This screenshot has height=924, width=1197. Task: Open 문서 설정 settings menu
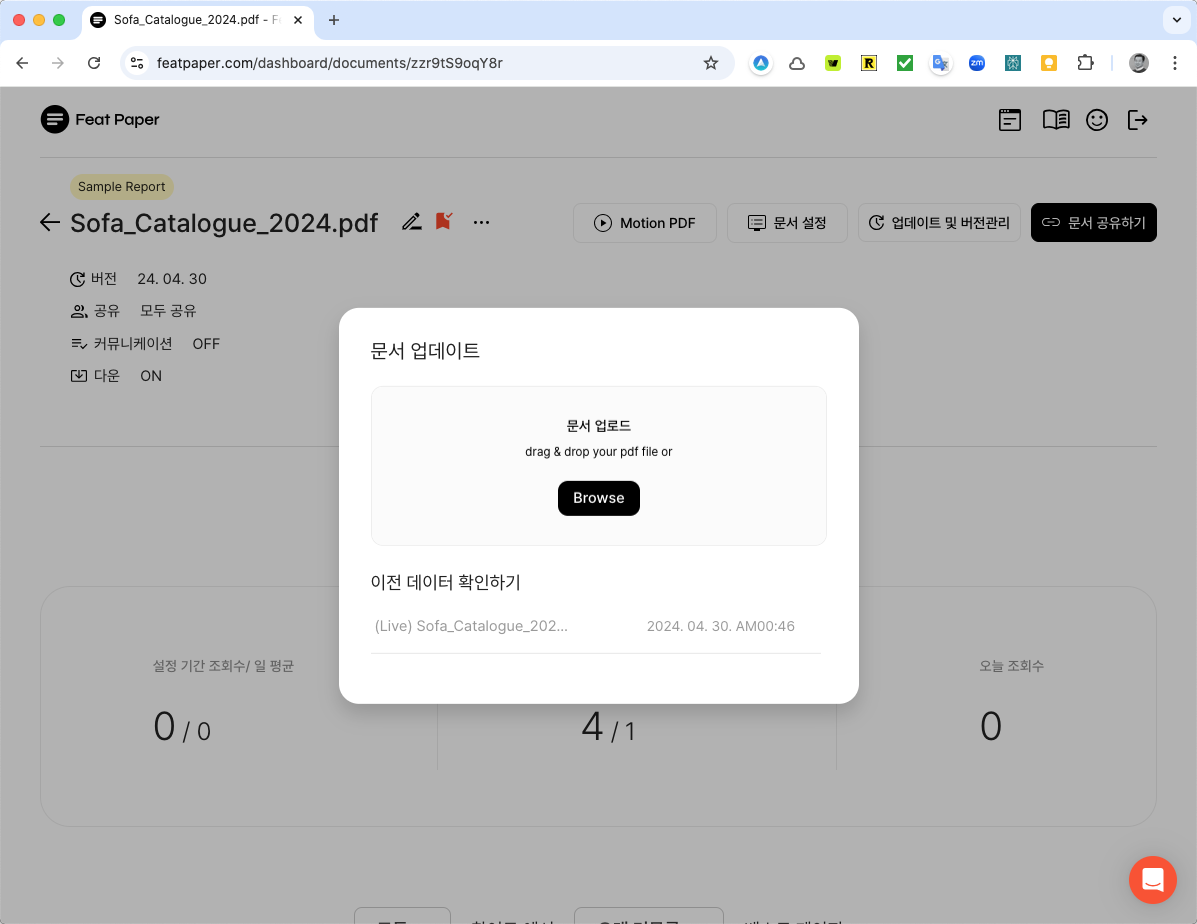point(787,223)
